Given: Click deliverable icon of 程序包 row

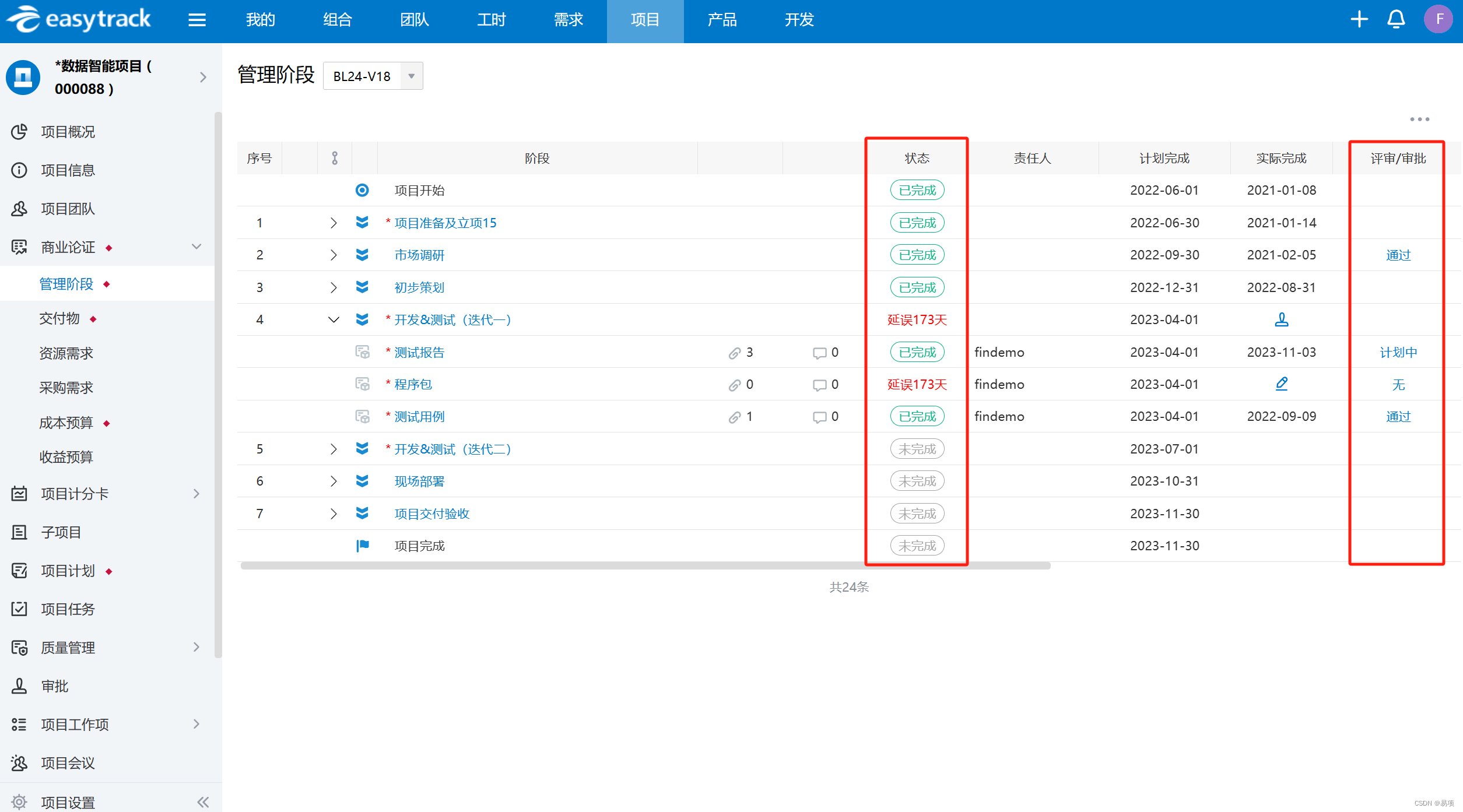Looking at the screenshot, I should 362,384.
